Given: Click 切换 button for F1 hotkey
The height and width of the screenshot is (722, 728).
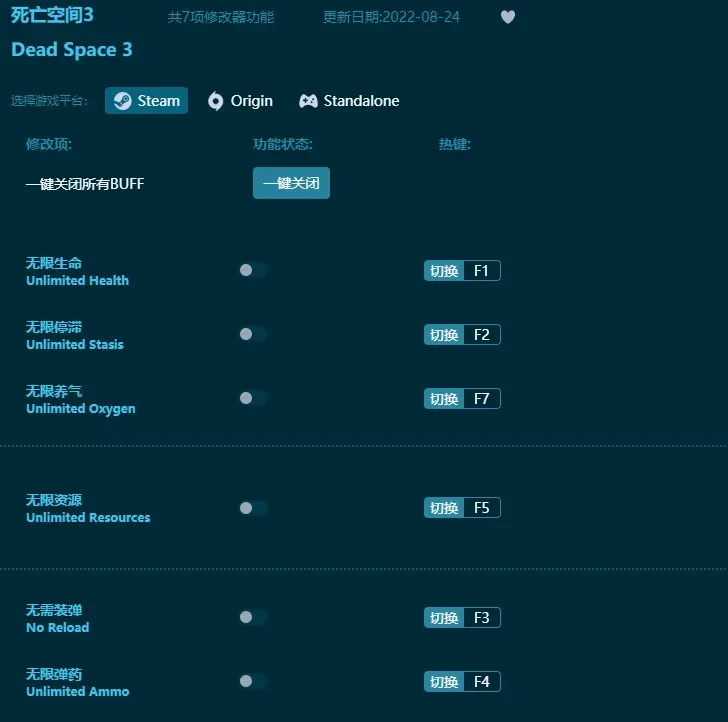Looking at the screenshot, I should 444,271.
